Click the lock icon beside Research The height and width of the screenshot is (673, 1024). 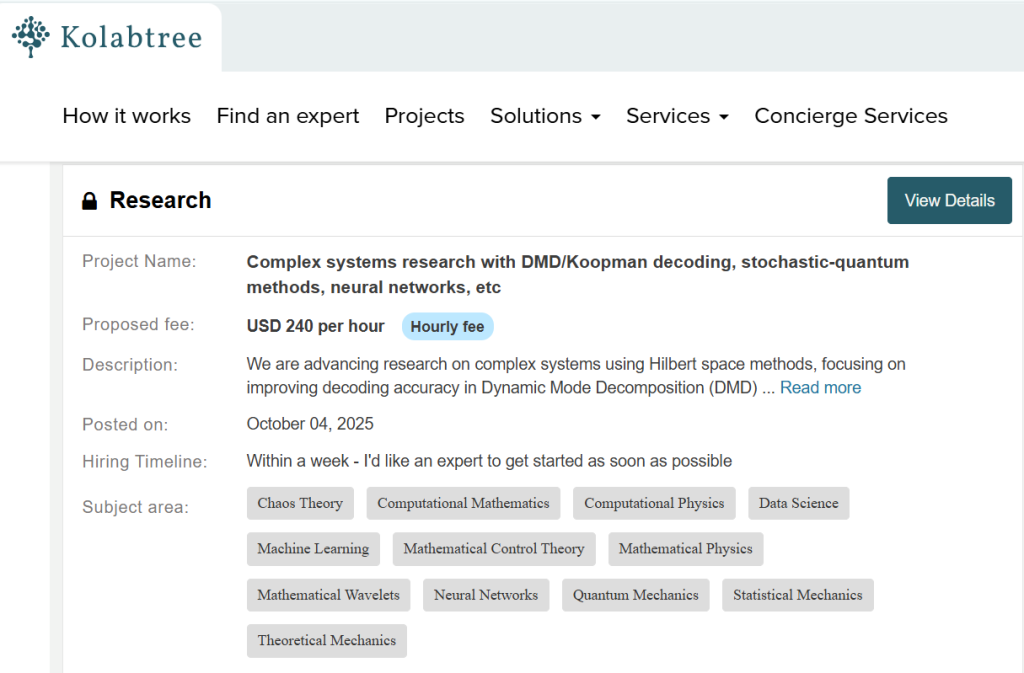pos(90,201)
